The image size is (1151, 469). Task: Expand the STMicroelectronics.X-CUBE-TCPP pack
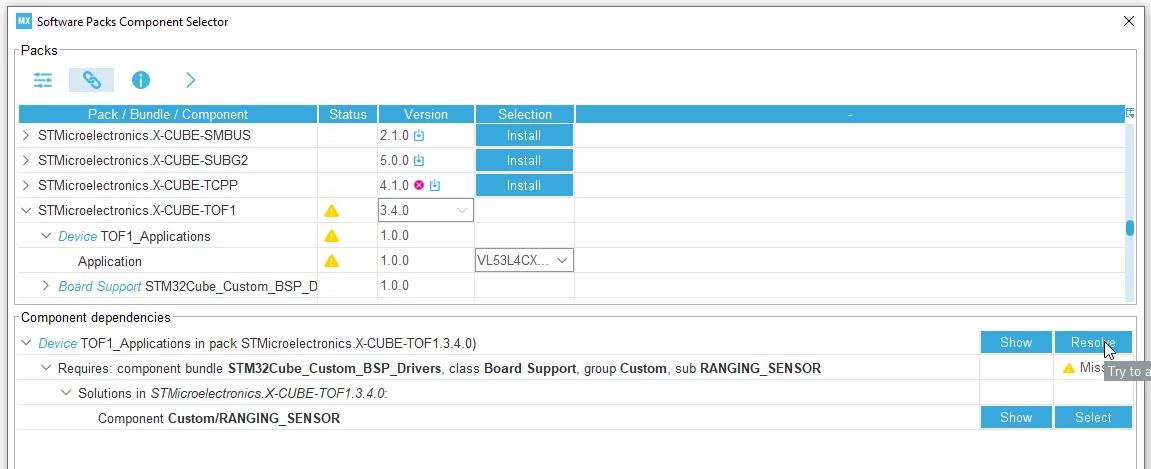(26, 186)
